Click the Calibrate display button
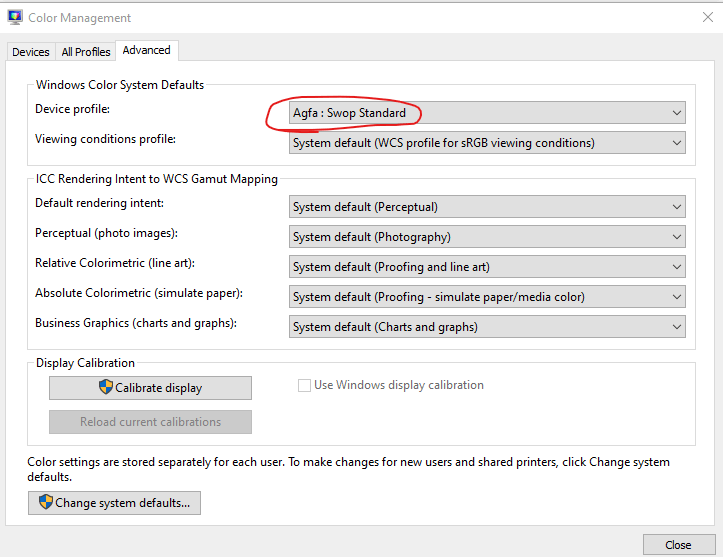Screen dimensions: 723x557 tap(150, 388)
